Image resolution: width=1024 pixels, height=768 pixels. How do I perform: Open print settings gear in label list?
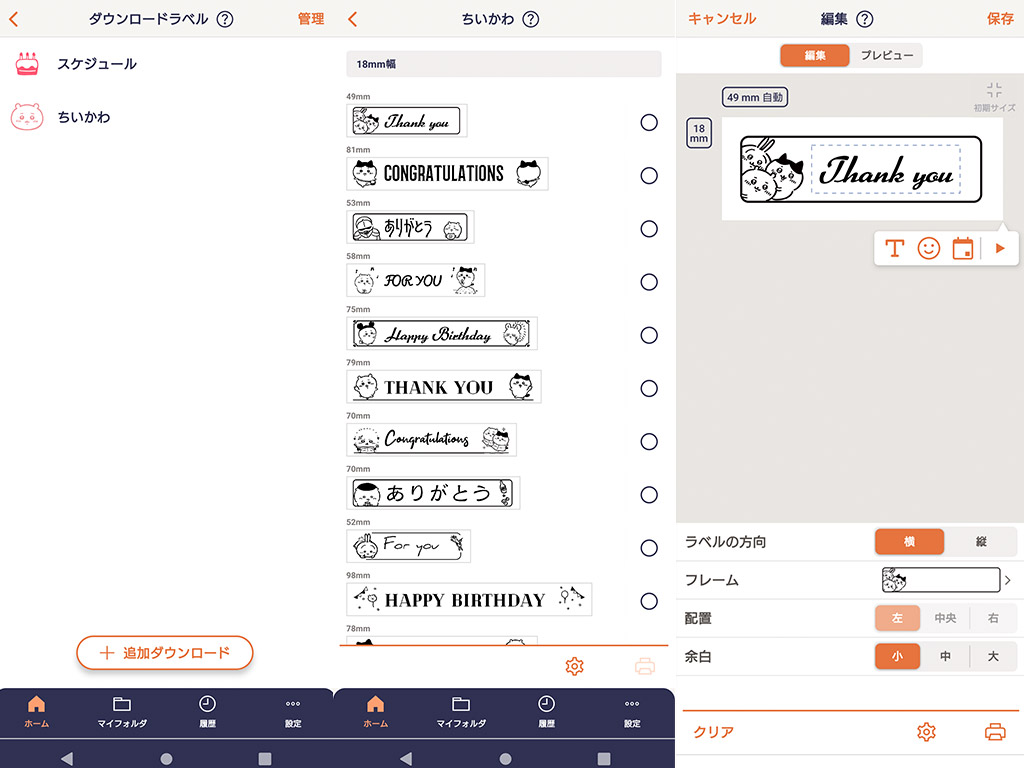click(575, 666)
